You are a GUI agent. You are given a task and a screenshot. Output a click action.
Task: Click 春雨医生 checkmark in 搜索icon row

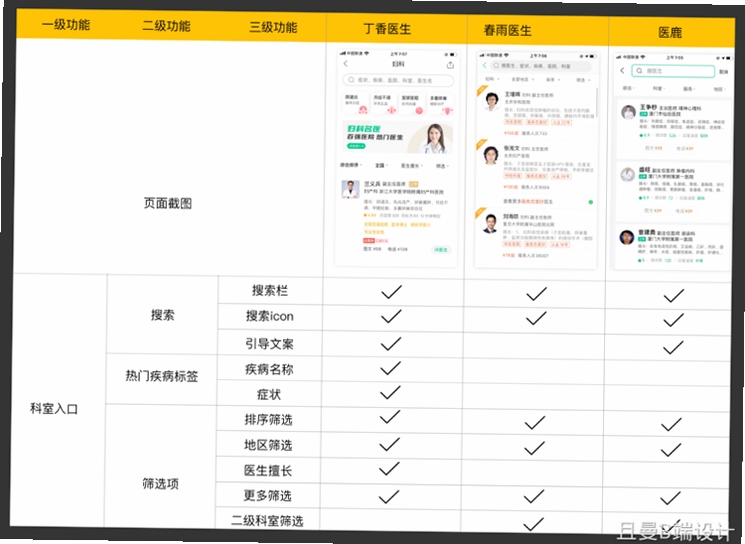536,319
